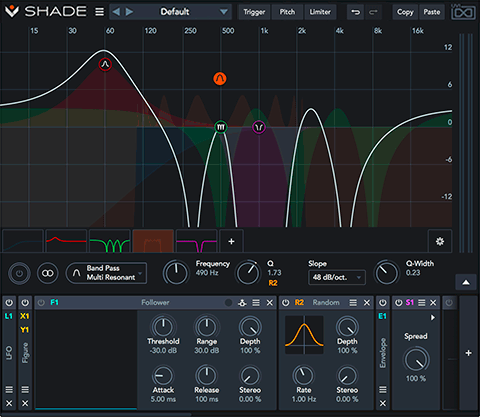480x417 pixels.
Task: Toggle the last empty modulator power button
Action: point(449,303)
